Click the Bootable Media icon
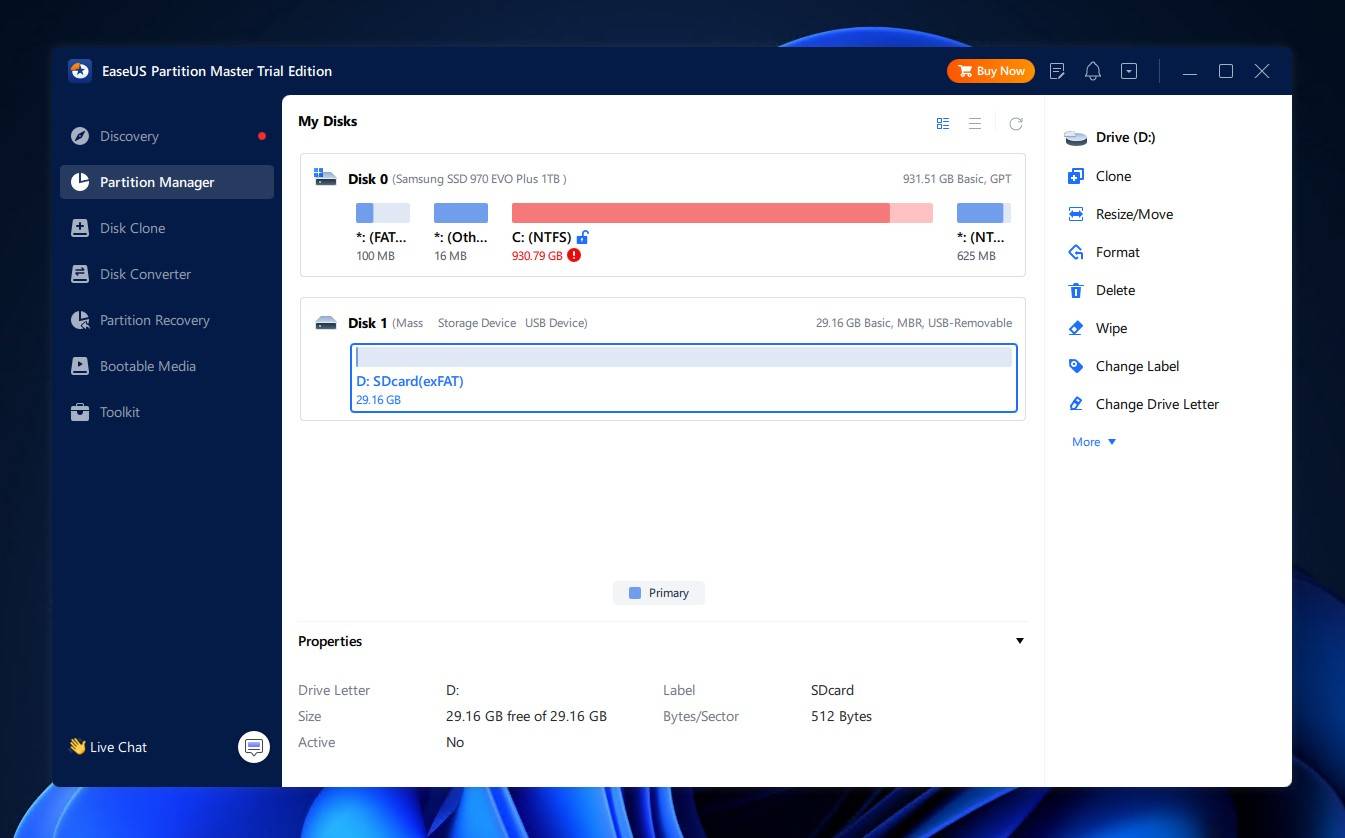The image size is (1345, 838). pyautogui.click(x=80, y=366)
